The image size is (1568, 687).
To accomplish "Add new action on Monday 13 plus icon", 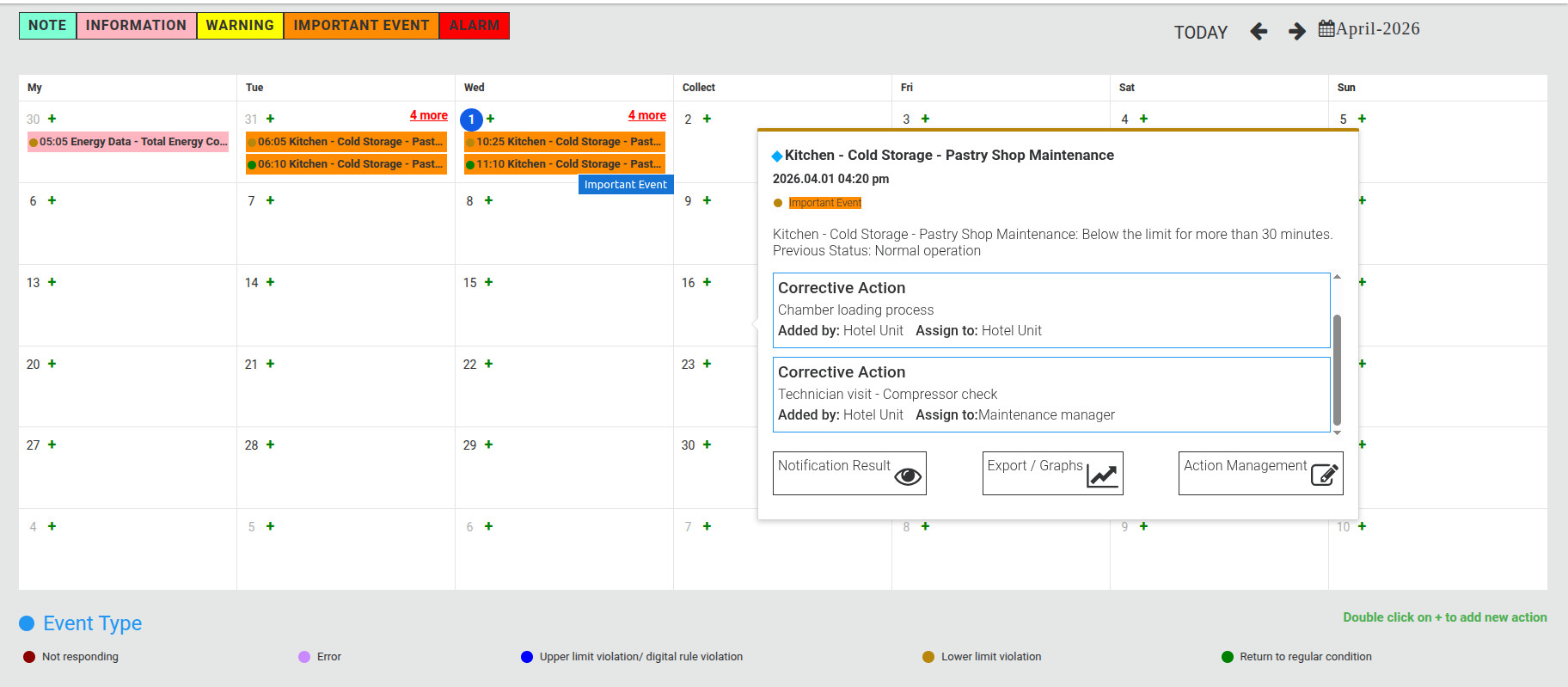I will point(52,282).
